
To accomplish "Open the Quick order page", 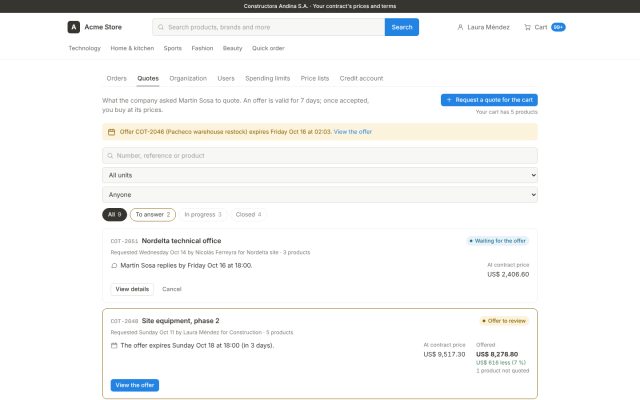I will pyautogui.click(x=268, y=48).
